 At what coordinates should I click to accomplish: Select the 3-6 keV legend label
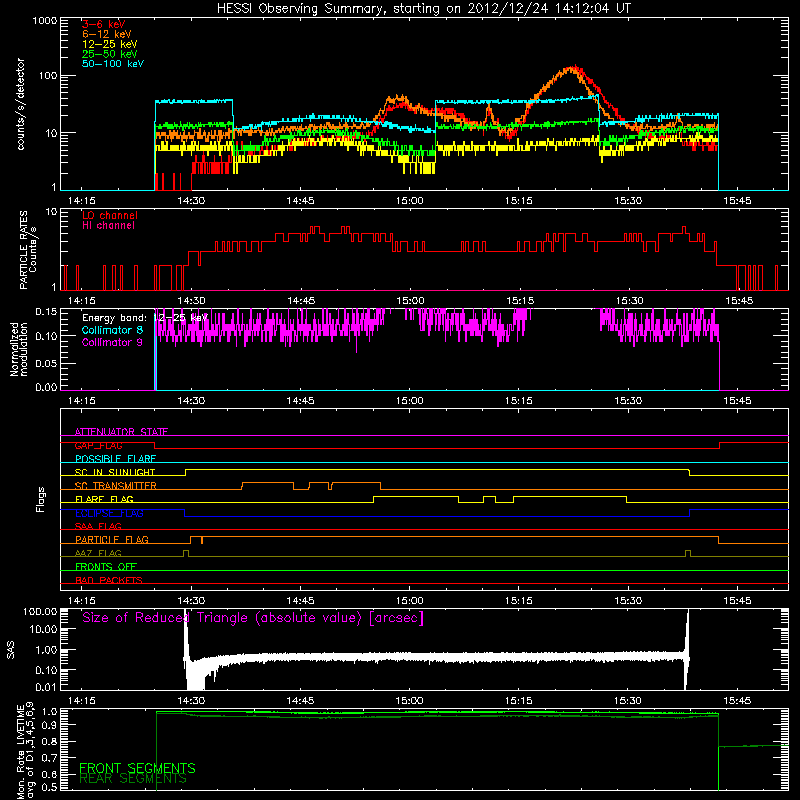[103, 24]
